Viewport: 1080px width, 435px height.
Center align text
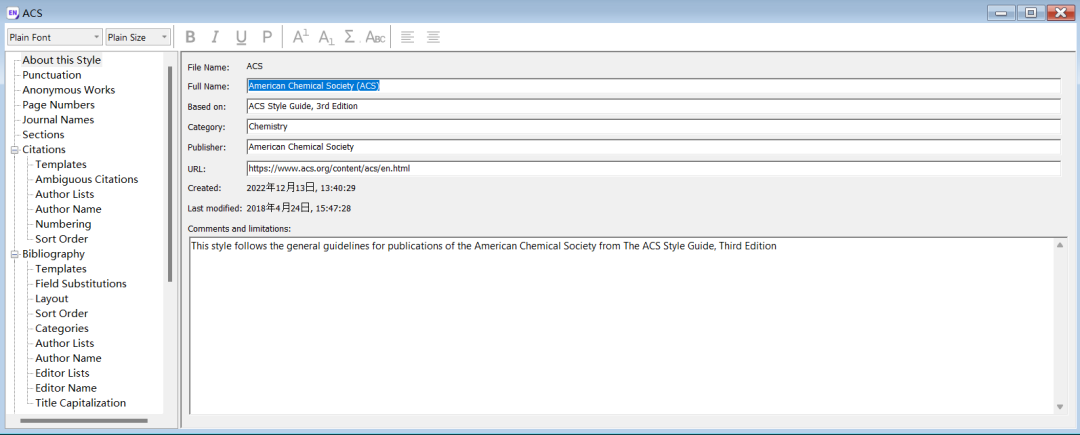(x=433, y=37)
